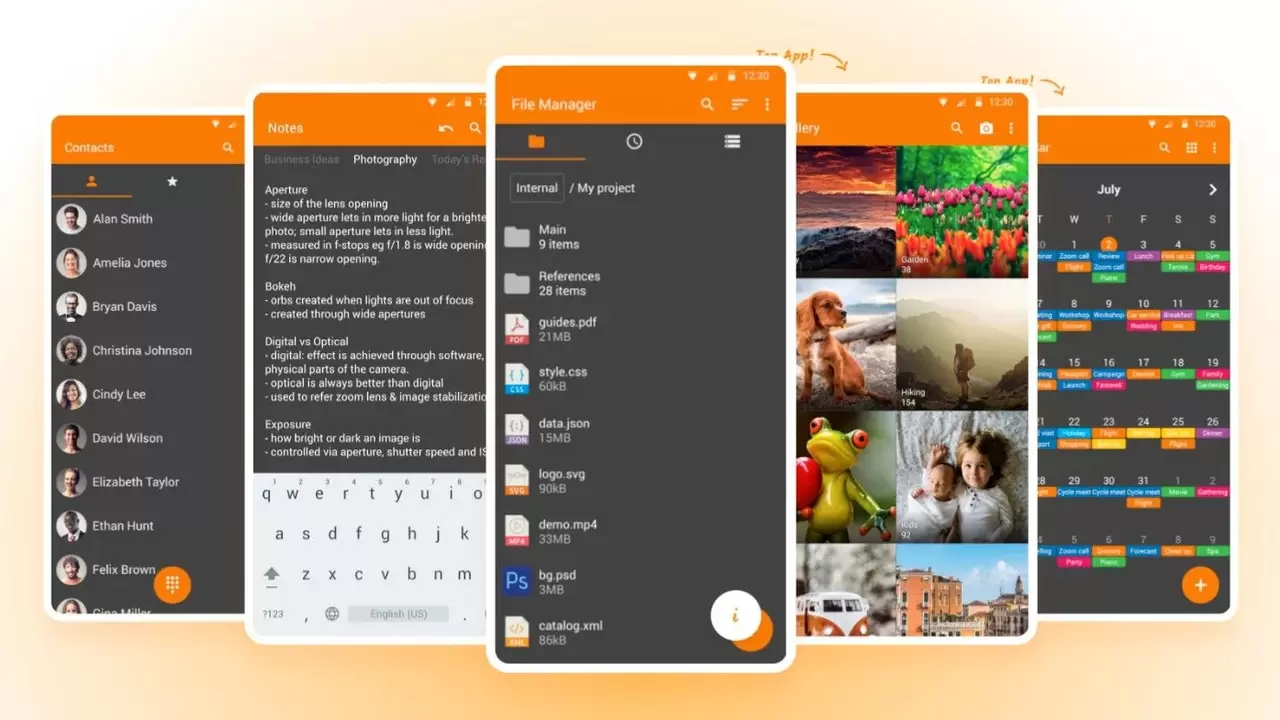Open the puppy photo thumbnail
The height and width of the screenshot is (720, 1280).
coord(846,345)
